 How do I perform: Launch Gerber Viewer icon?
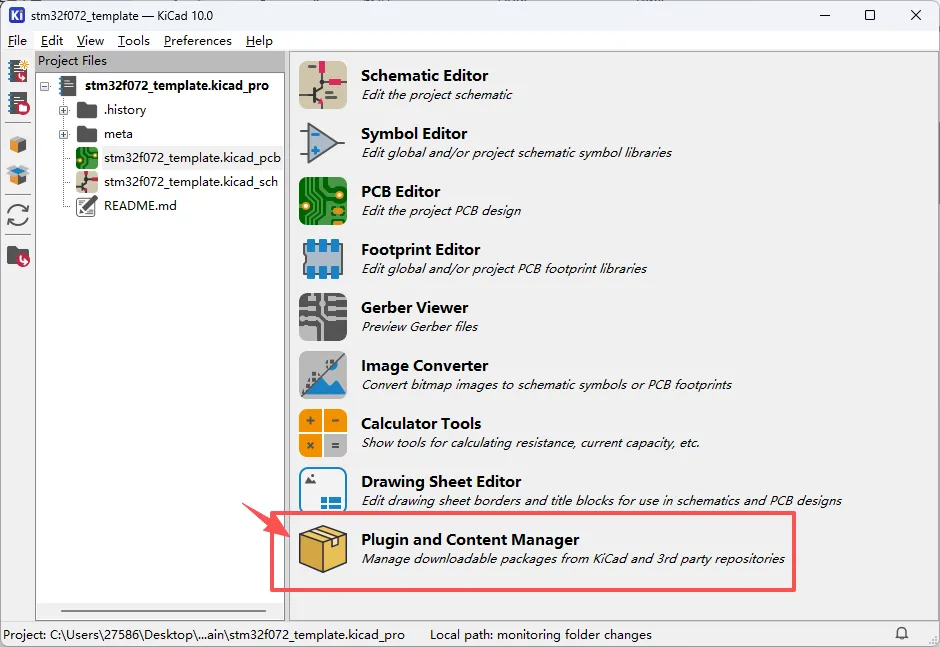pyautogui.click(x=323, y=317)
